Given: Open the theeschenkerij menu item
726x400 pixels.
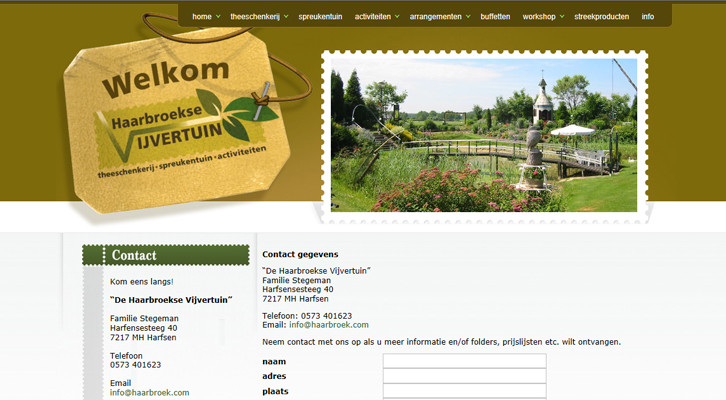Looking at the screenshot, I should pos(255,17).
